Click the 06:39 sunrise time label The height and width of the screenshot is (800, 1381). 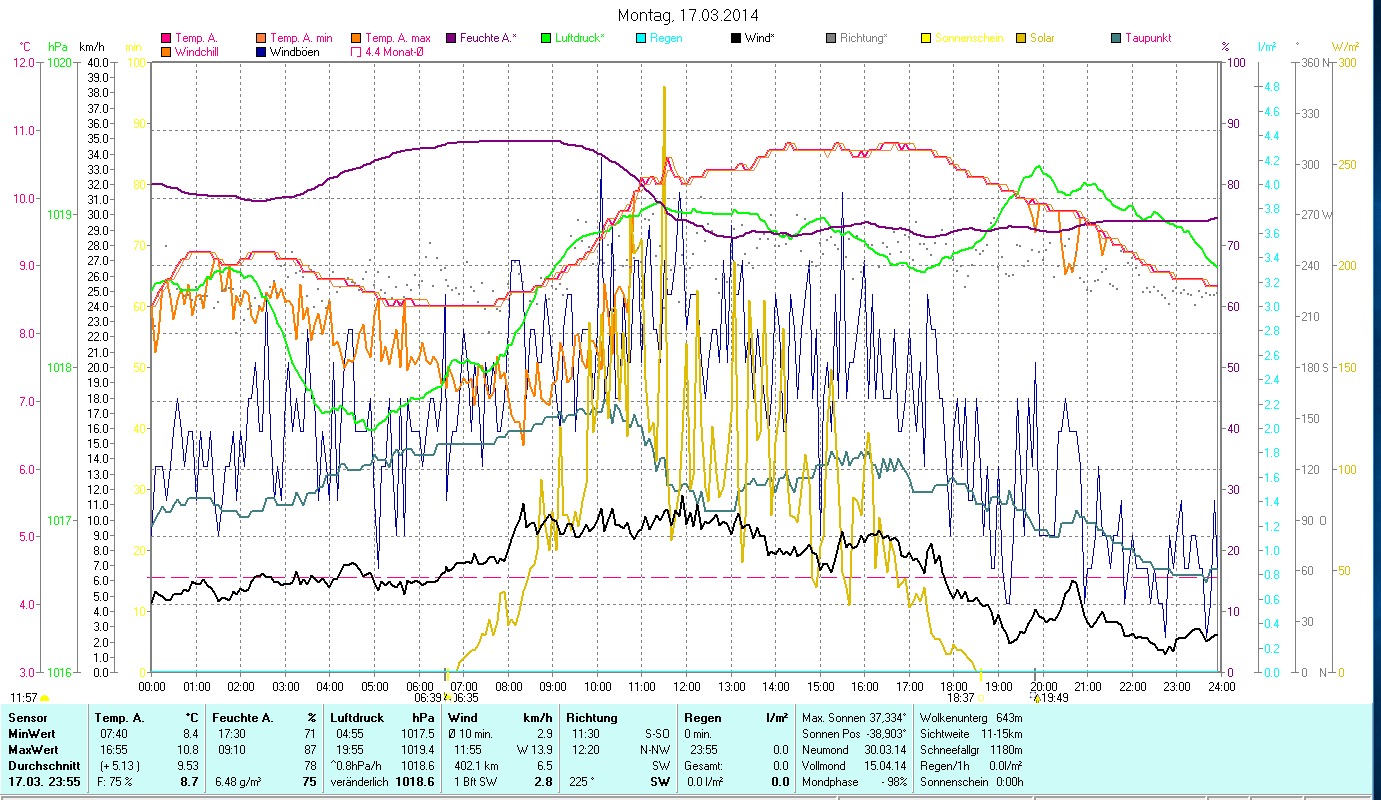point(428,698)
